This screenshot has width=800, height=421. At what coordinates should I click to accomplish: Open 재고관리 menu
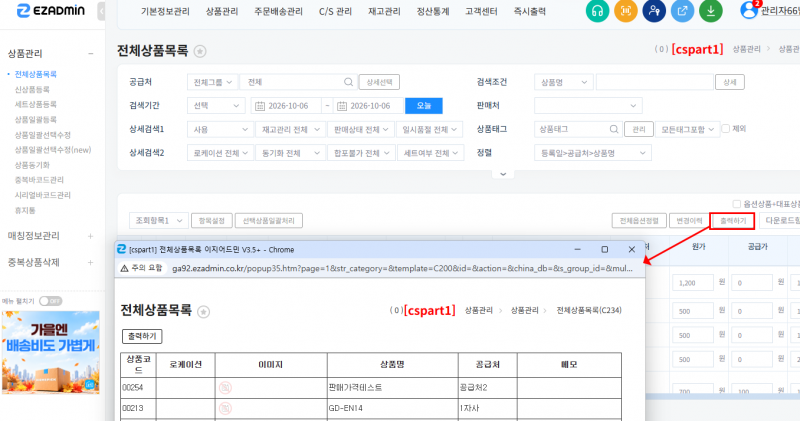pos(384,11)
